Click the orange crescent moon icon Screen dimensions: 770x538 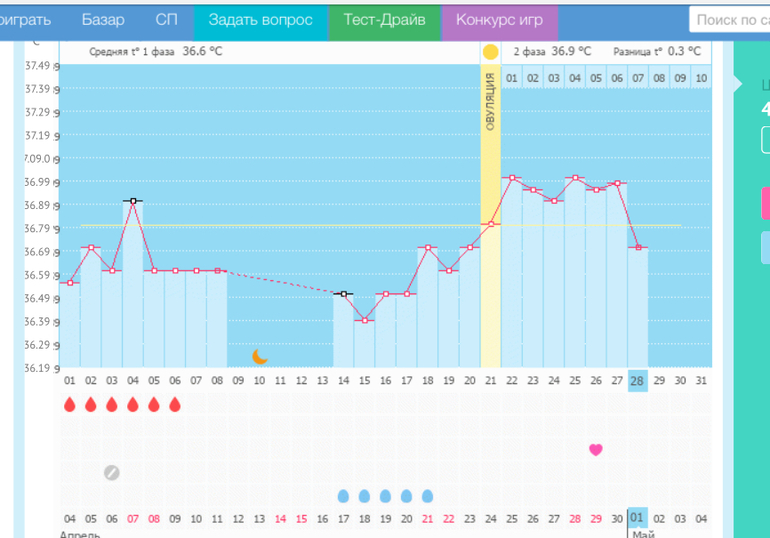pos(260,355)
